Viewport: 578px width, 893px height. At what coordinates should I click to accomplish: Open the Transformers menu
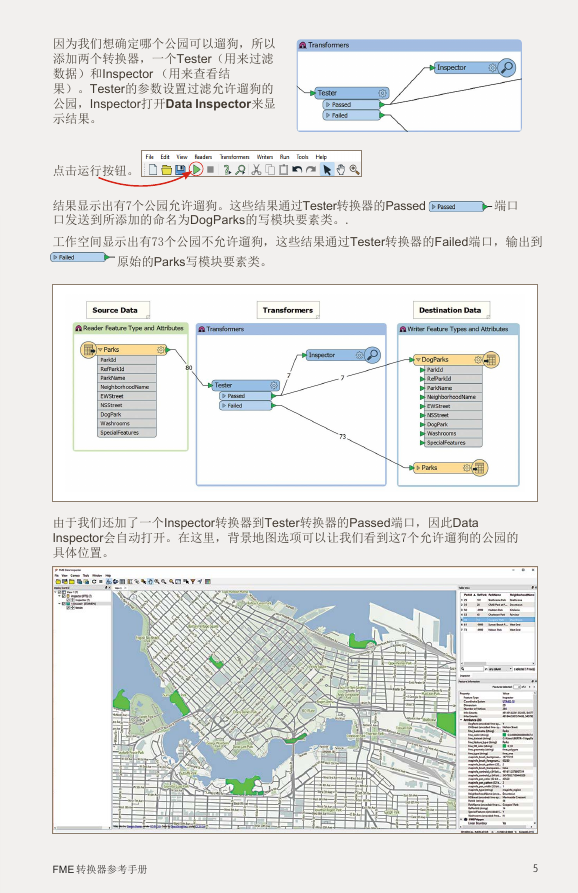(x=235, y=157)
